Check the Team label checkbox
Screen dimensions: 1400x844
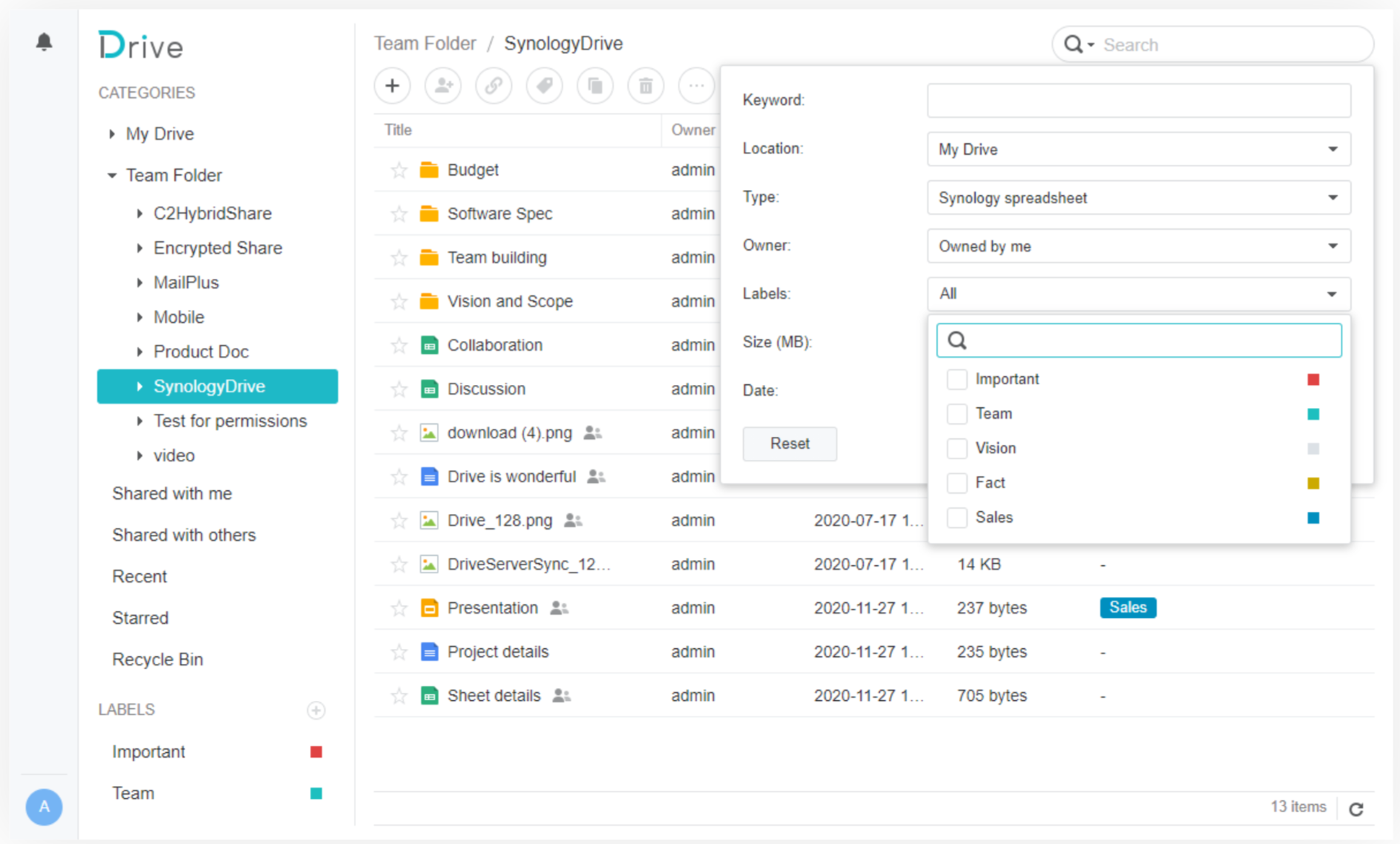coord(957,414)
